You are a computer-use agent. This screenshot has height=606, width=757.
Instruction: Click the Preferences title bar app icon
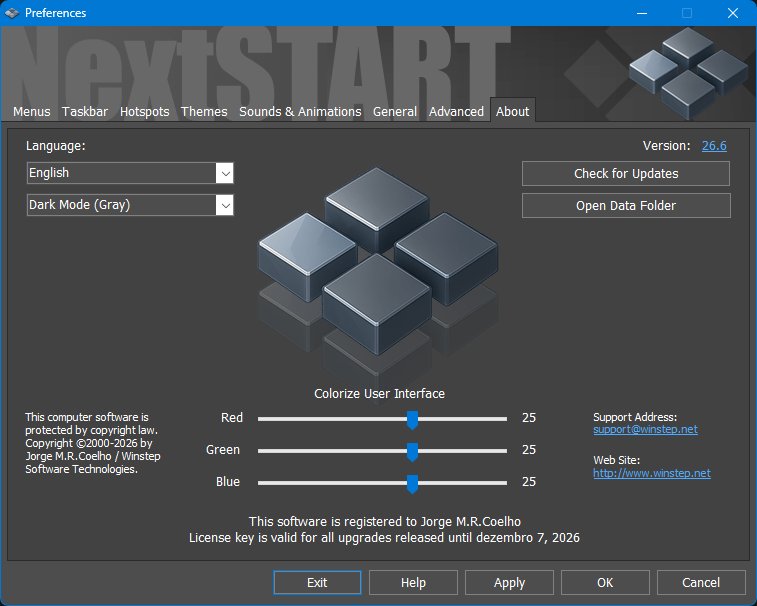coord(12,13)
